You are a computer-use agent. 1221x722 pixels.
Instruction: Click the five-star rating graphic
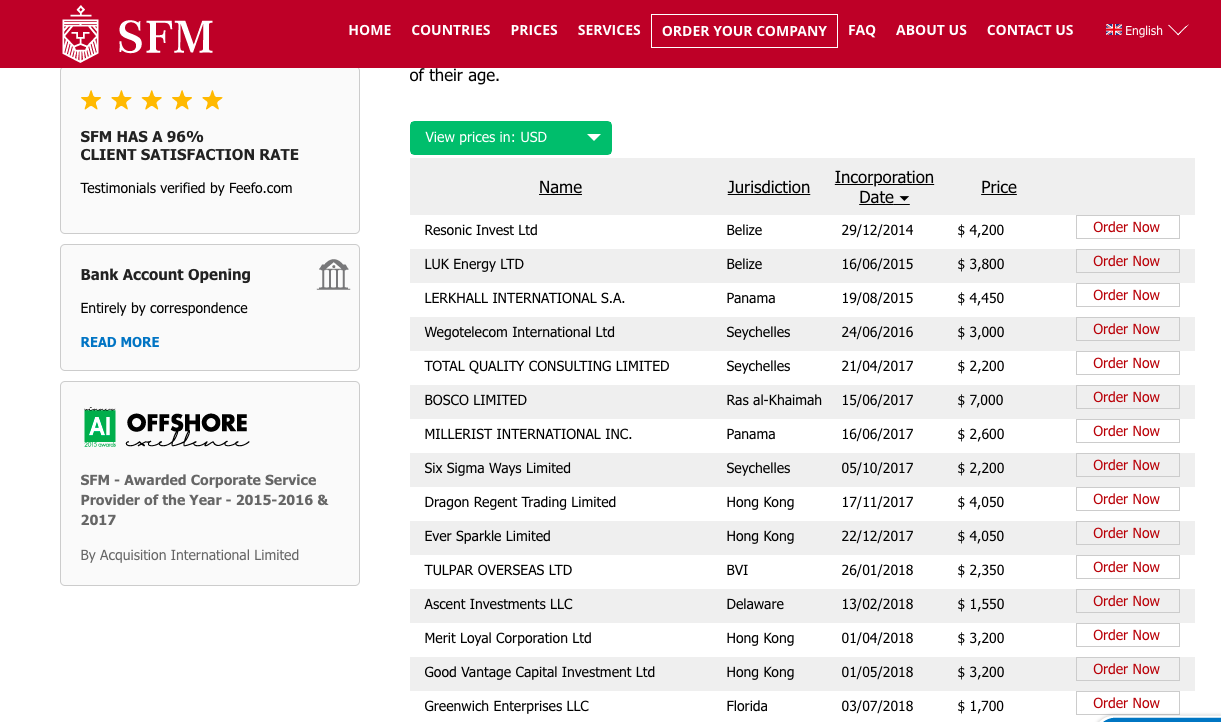point(151,100)
